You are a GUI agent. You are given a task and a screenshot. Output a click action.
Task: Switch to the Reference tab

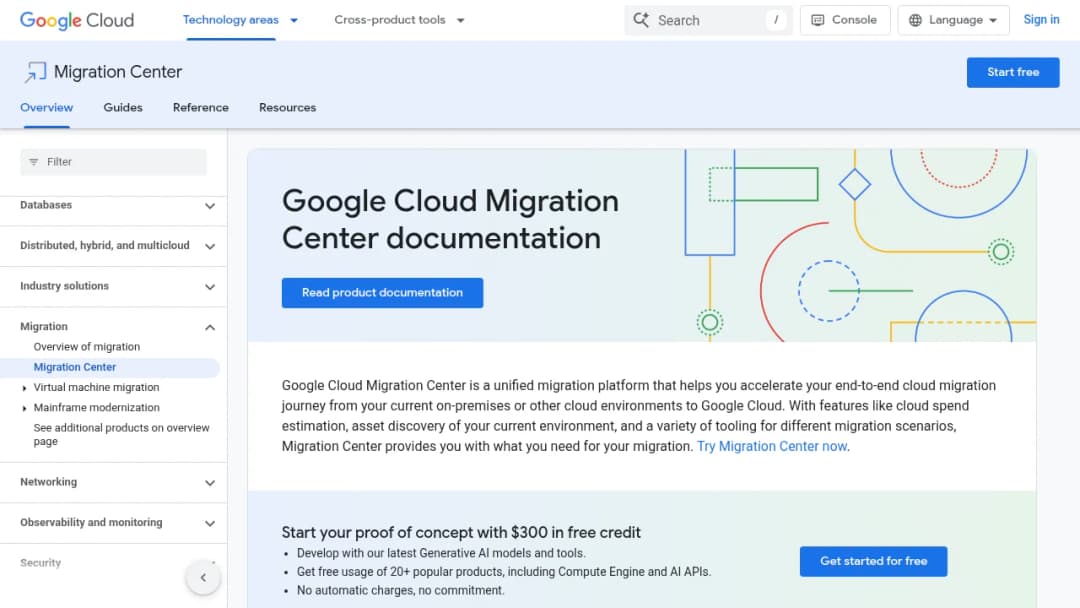[200, 107]
